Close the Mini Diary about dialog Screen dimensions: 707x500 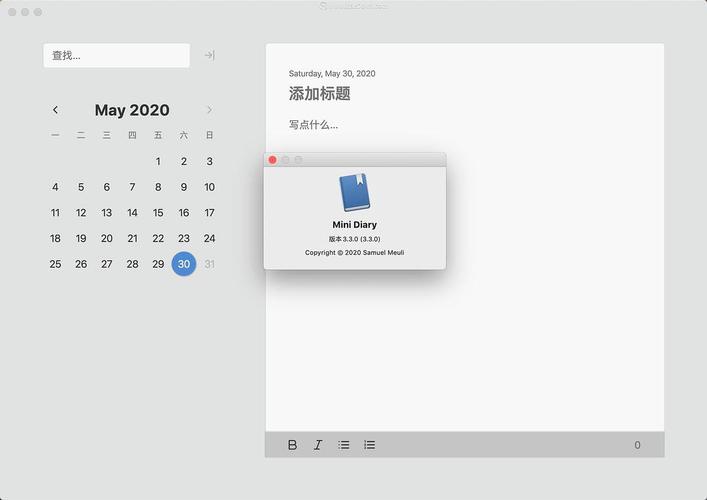coord(272,160)
